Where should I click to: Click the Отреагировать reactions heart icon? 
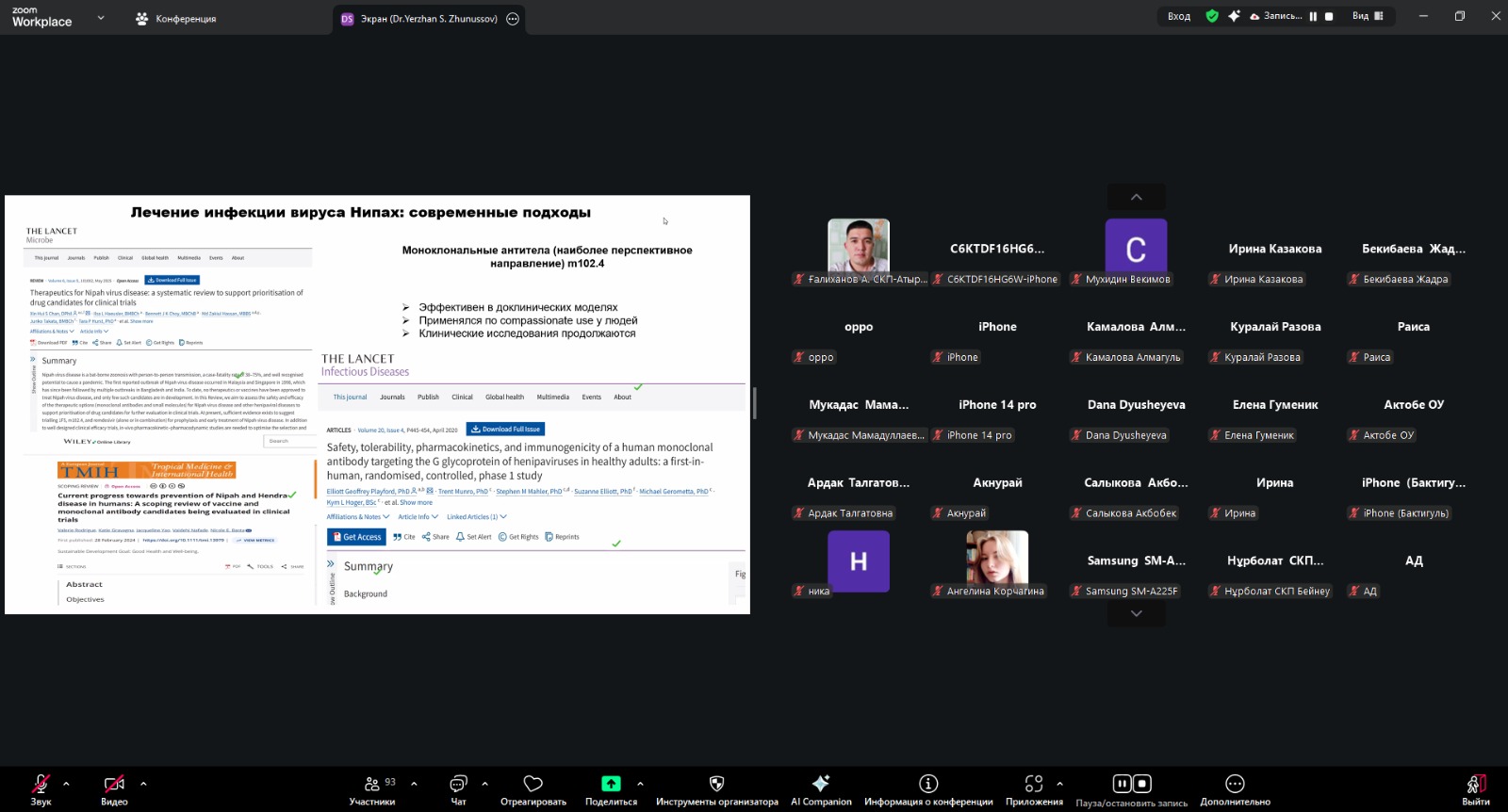tap(533, 784)
